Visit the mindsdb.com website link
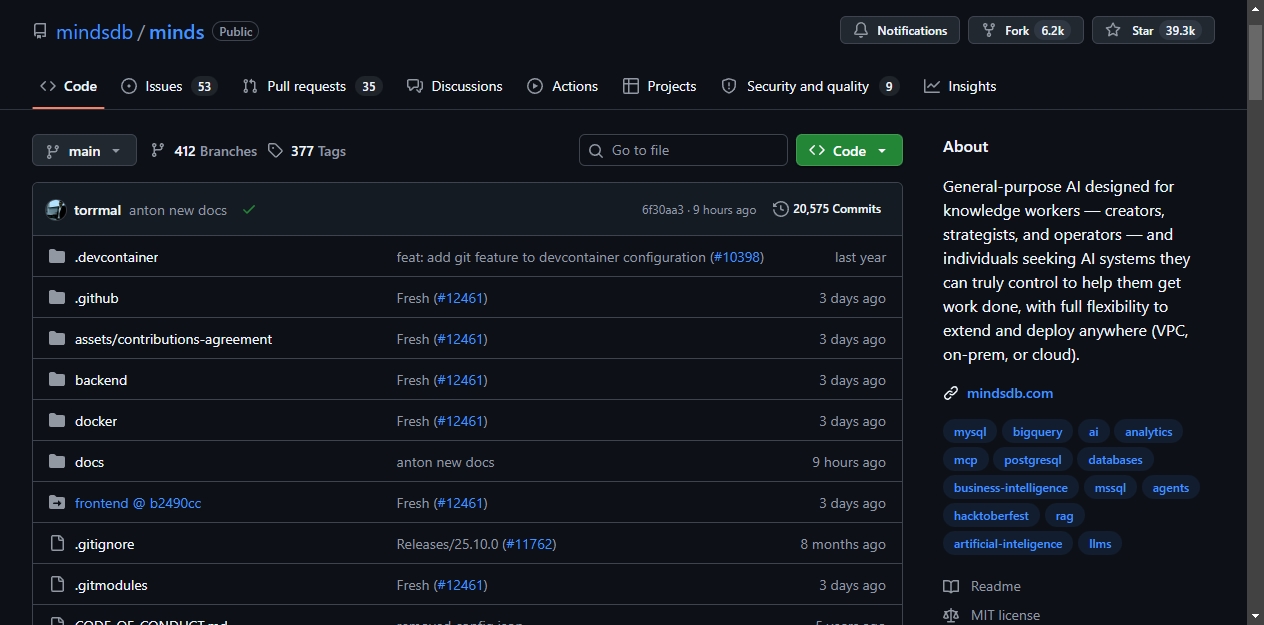This screenshot has height=625, width=1264. [x=1010, y=393]
